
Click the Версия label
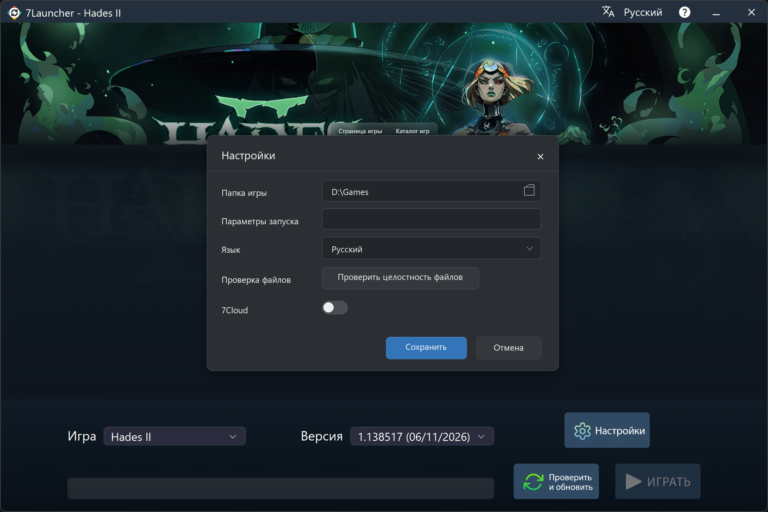(x=321, y=436)
